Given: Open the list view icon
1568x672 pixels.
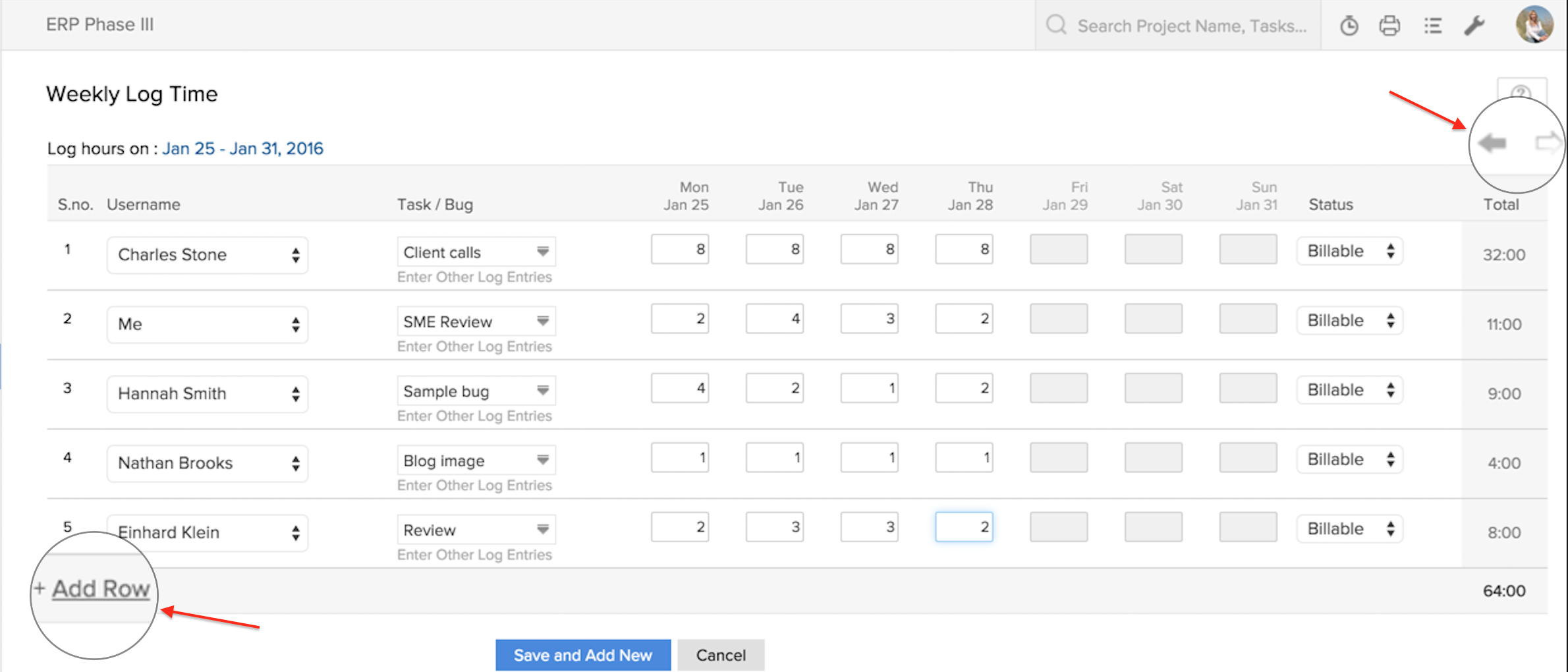Looking at the screenshot, I should point(1432,26).
